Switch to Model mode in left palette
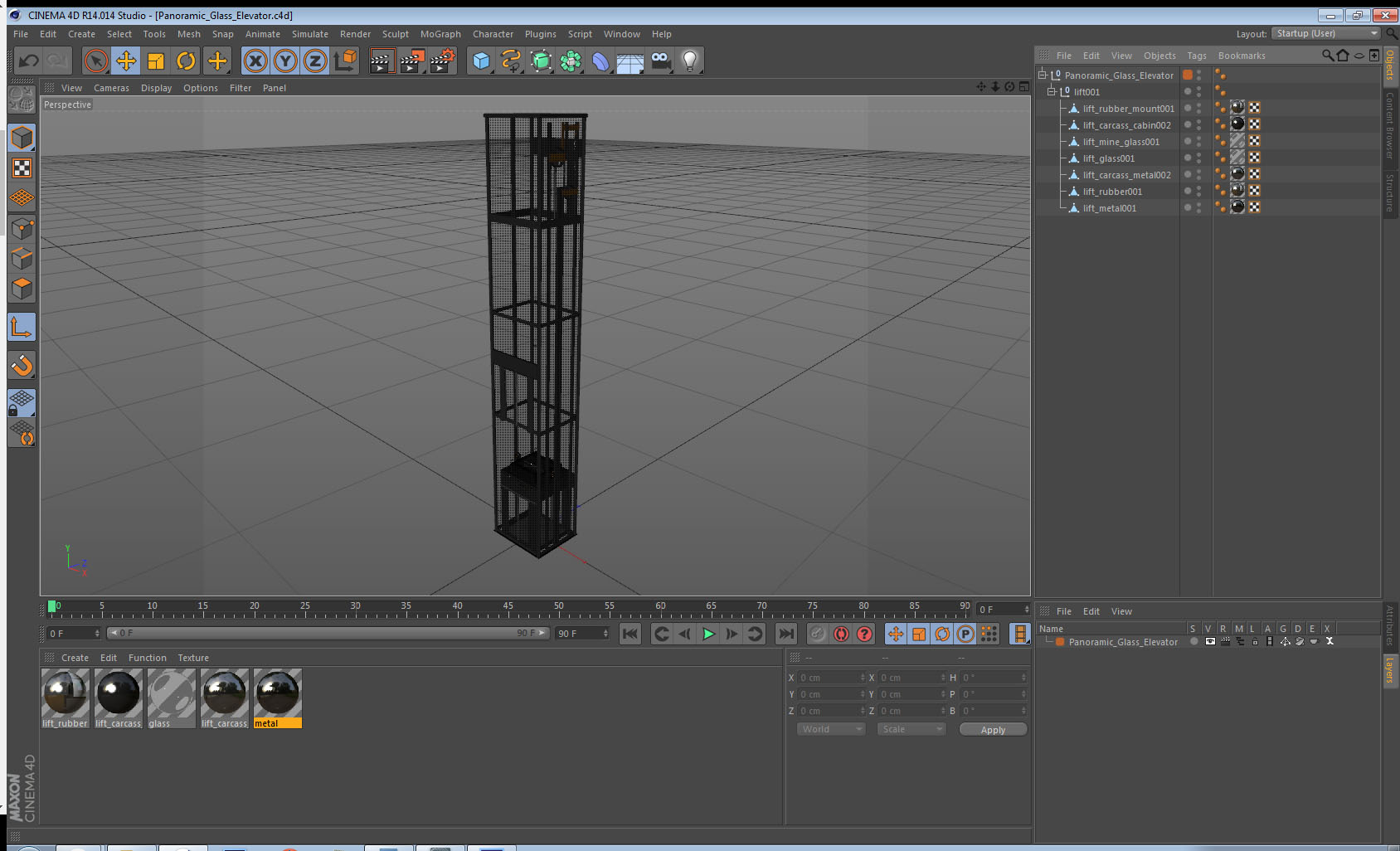Screen dimensions: 1400x851 (22, 138)
